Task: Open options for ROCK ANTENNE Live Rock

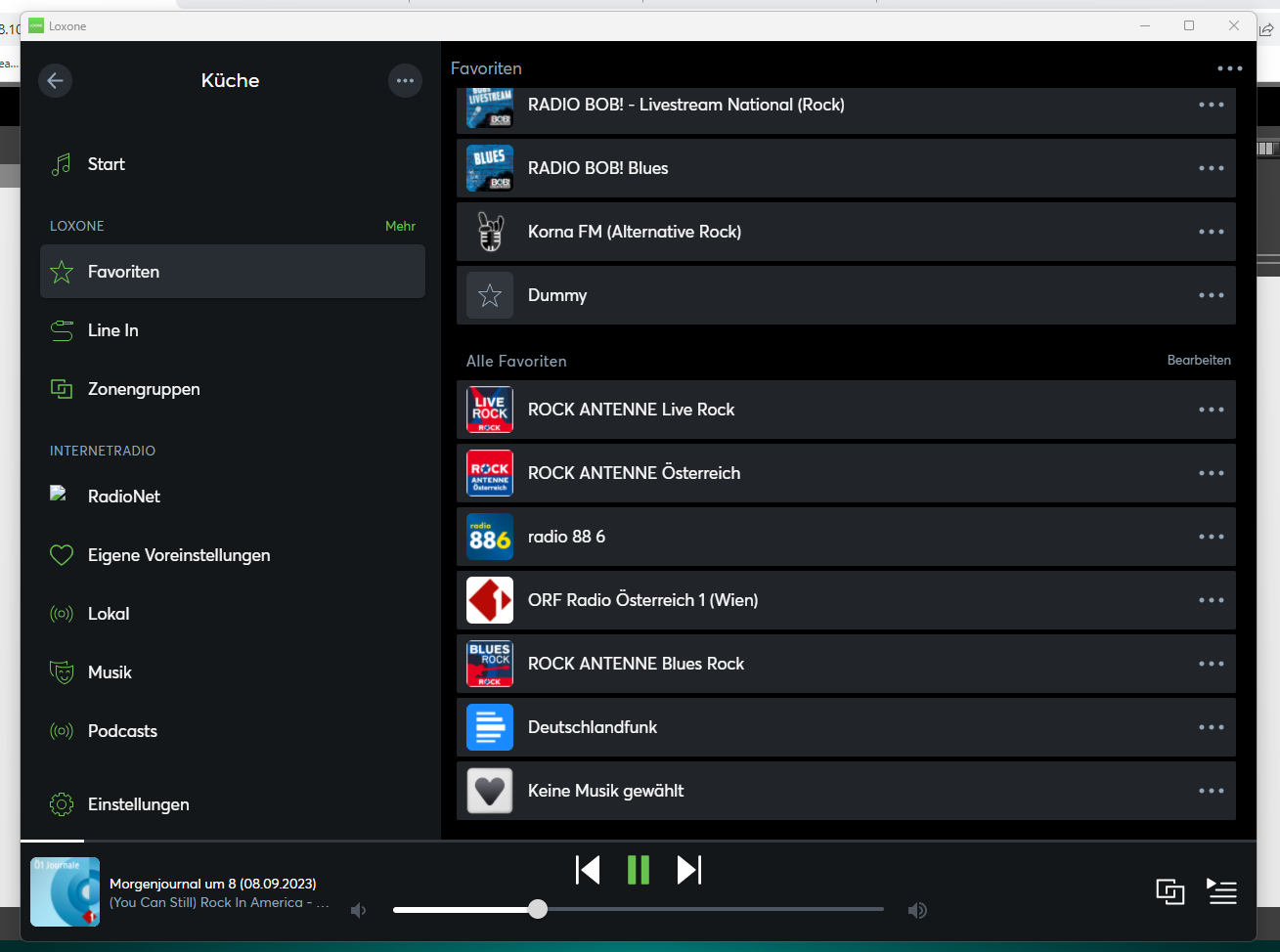Action: point(1212,410)
